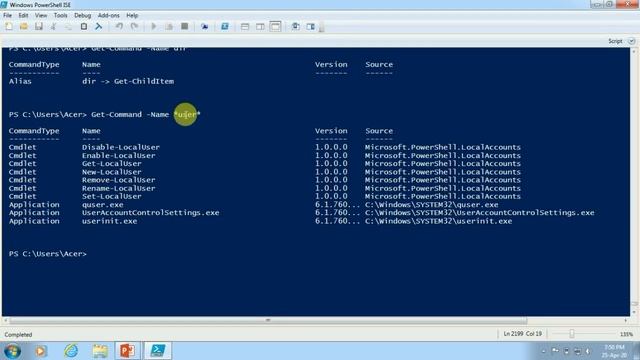The height and width of the screenshot is (360, 640).
Task: Open the Help menu
Action: point(132,15)
